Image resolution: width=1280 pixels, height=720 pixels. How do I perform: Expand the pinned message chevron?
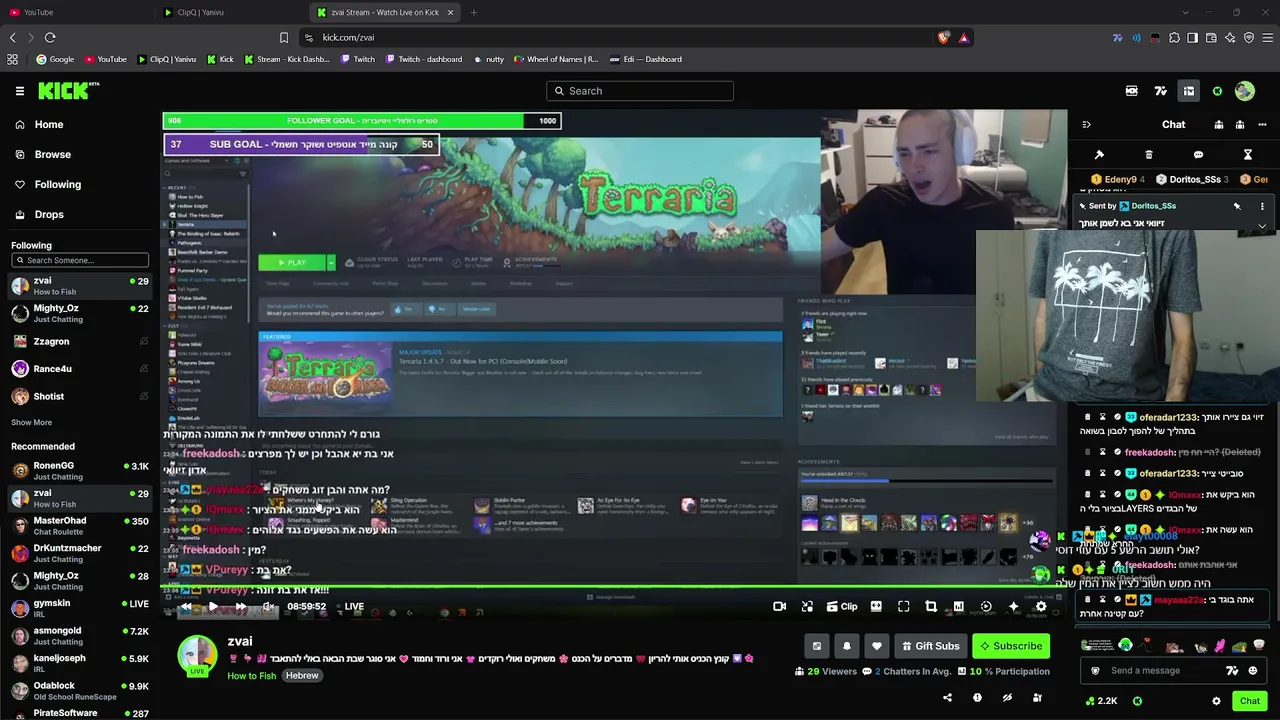coord(1262,226)
